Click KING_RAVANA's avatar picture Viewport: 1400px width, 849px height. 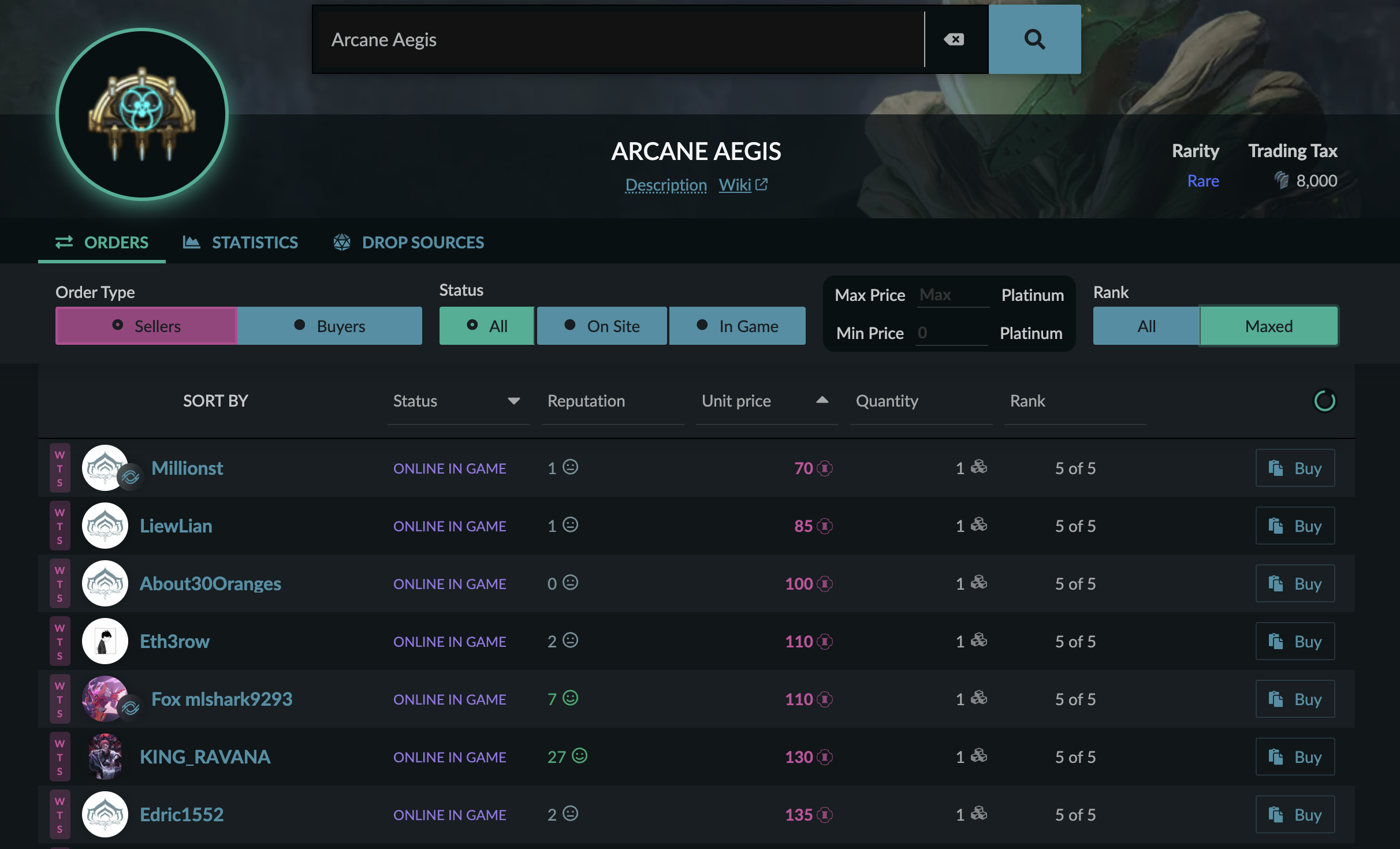point(105,757)
